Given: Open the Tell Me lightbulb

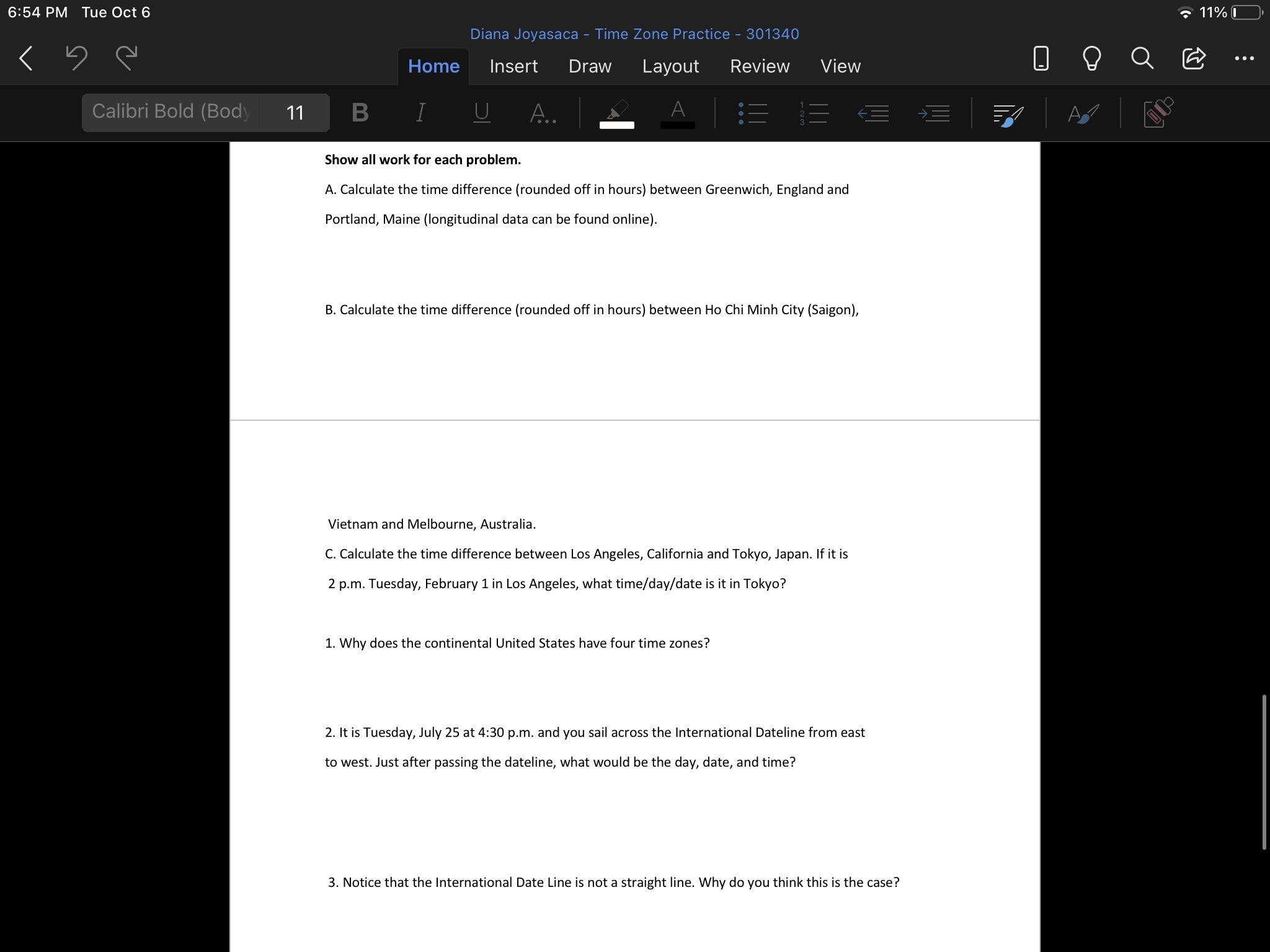Looking at the screenshot, I should pos(1091,58).
